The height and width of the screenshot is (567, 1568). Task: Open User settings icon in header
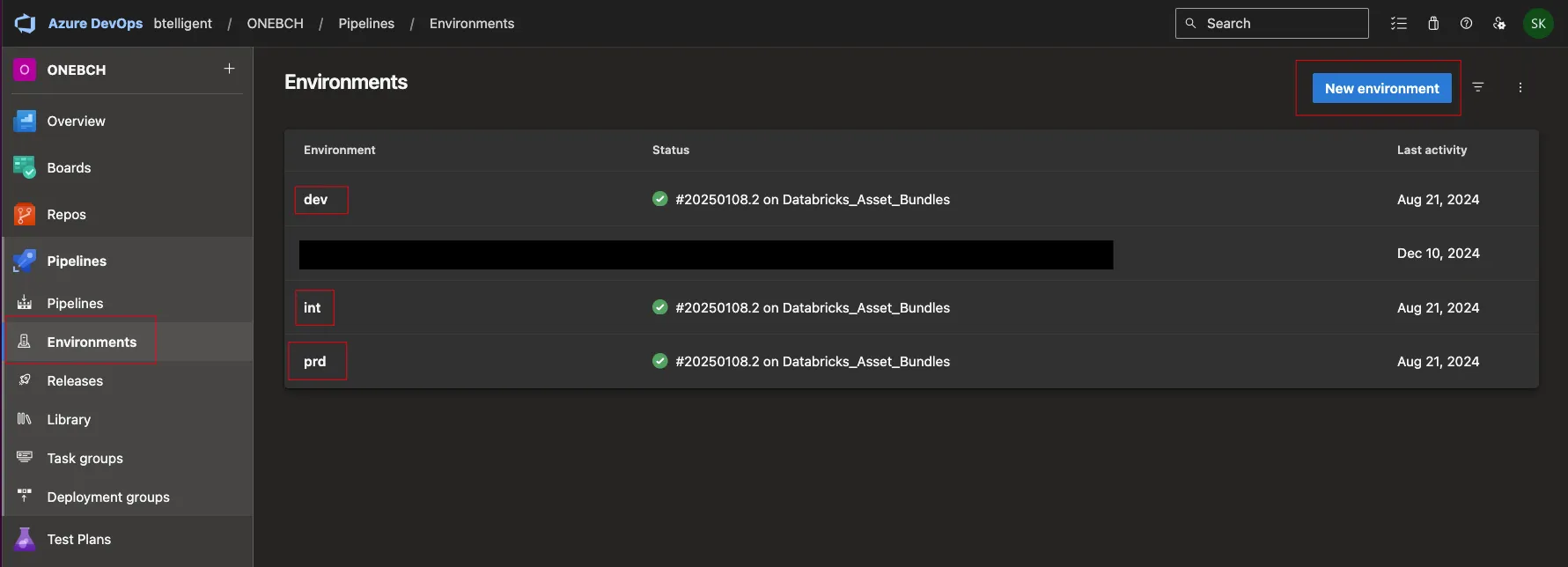1499,24
